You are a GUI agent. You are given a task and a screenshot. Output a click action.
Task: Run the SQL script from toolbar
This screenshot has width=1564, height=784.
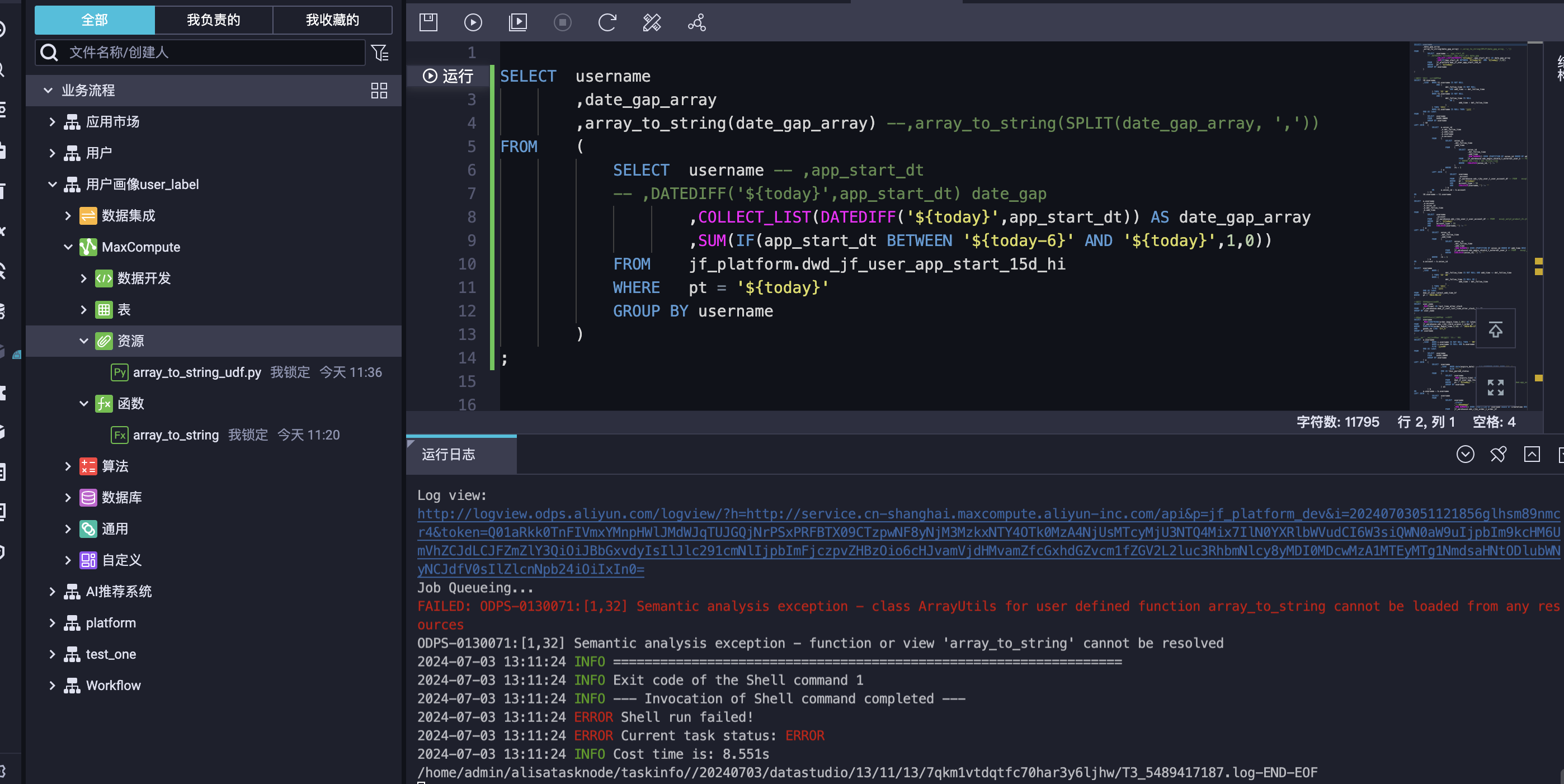473,22
